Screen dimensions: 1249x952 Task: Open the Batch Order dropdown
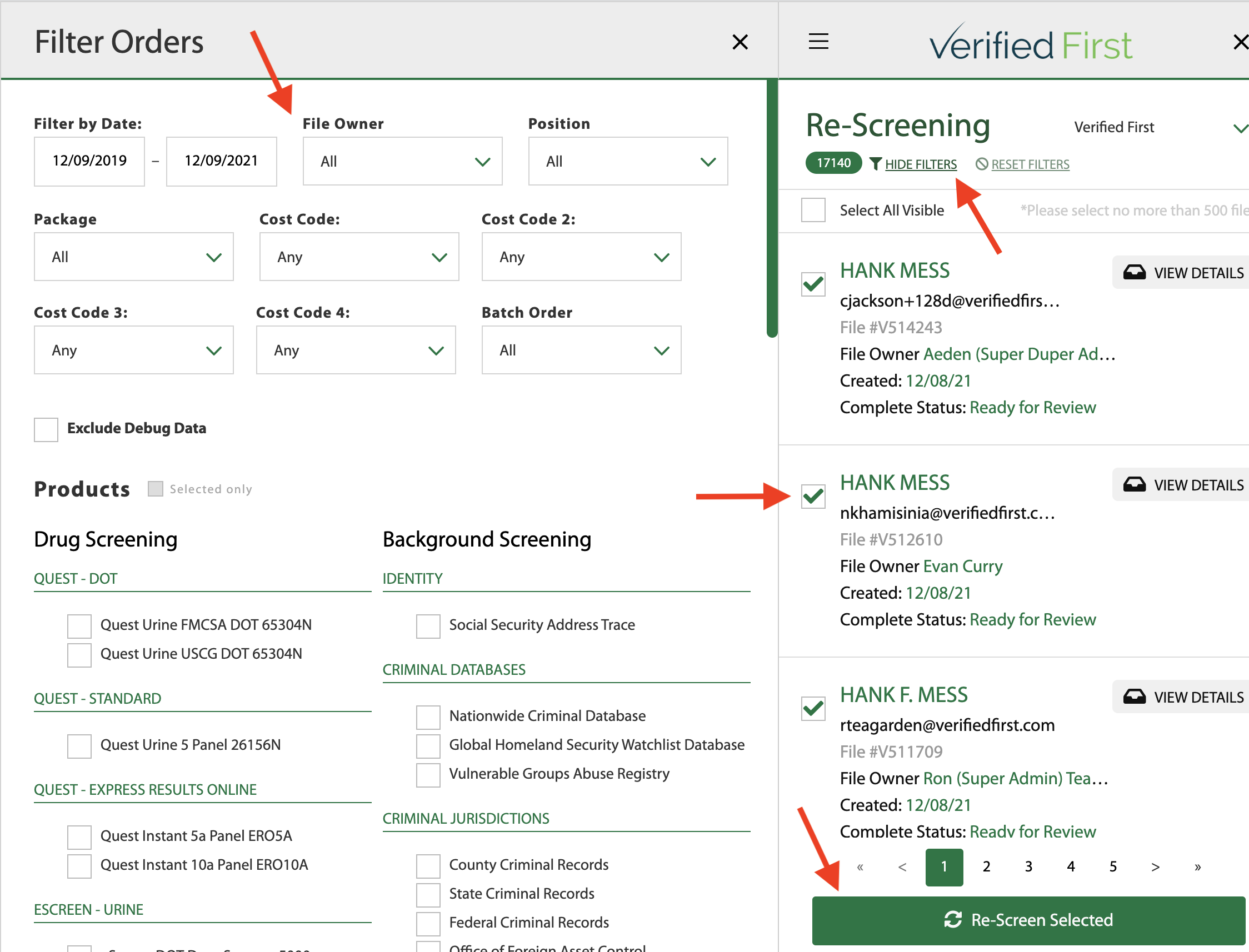tap(581, 349)
